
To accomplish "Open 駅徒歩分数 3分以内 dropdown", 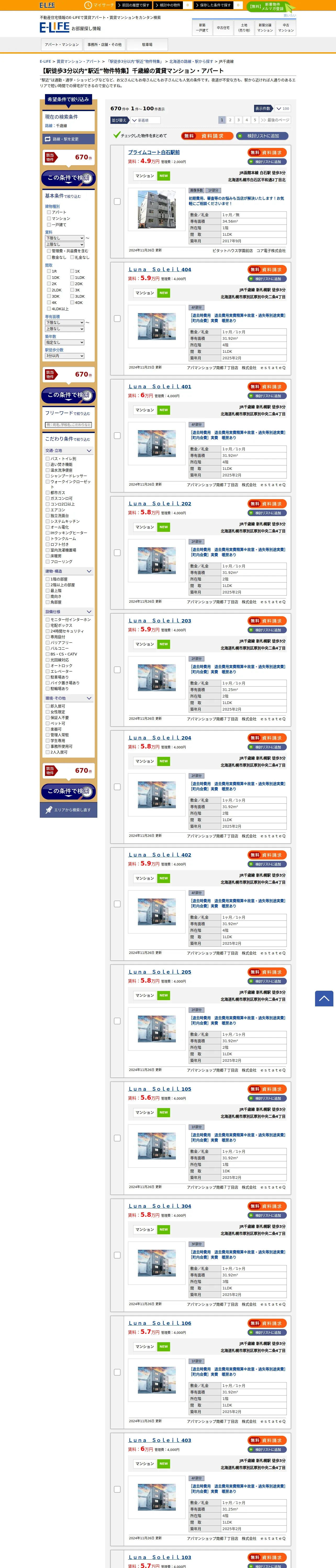I will pyautogui.click(x=65, y=356).
